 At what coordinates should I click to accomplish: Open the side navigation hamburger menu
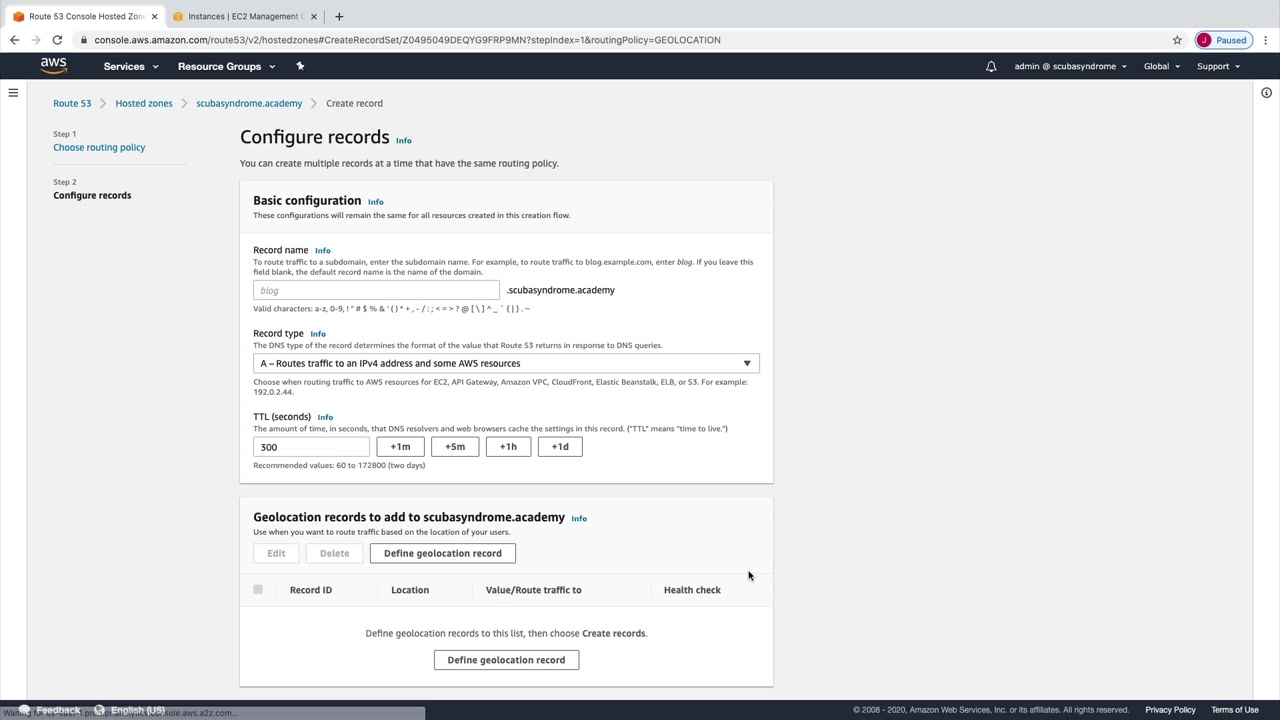13,93
